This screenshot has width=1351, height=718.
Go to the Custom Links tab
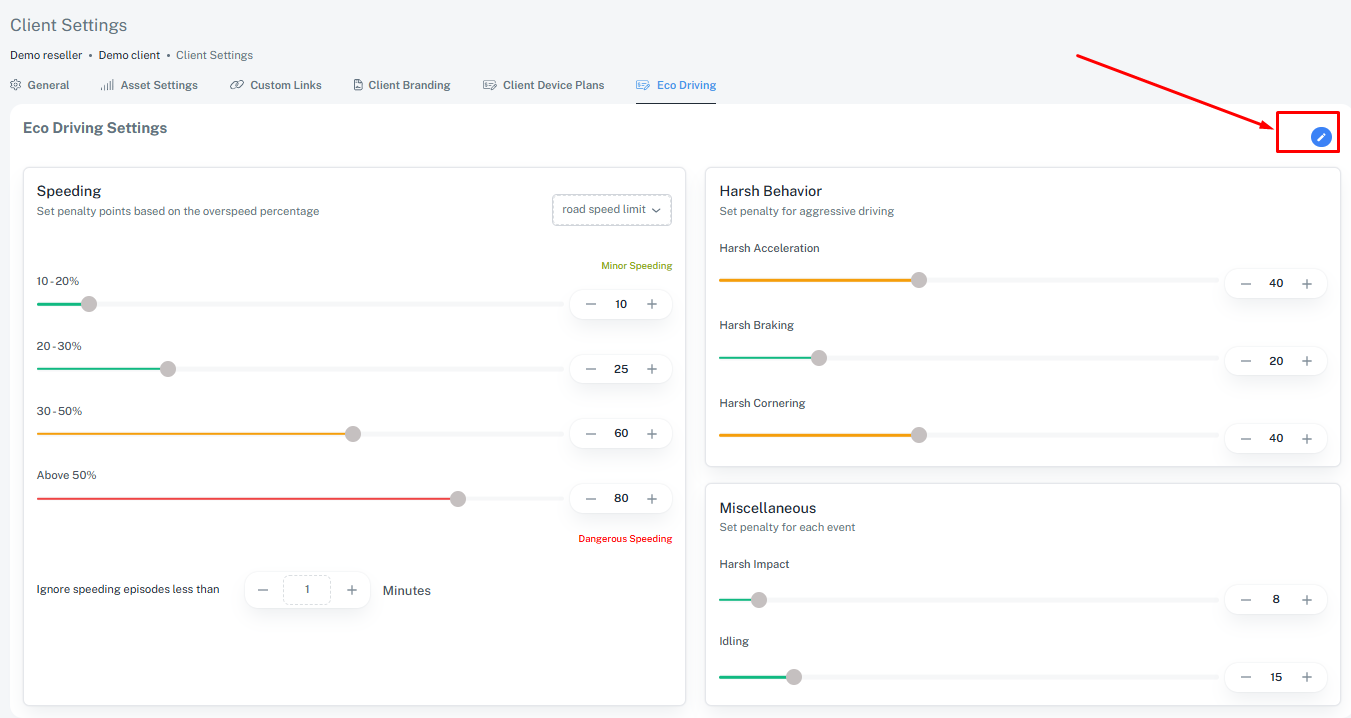(x=276, y=85)
